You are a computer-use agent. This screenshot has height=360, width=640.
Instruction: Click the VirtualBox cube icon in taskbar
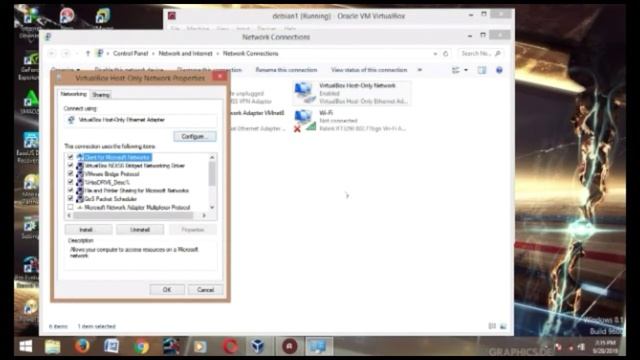click(258, 347)
